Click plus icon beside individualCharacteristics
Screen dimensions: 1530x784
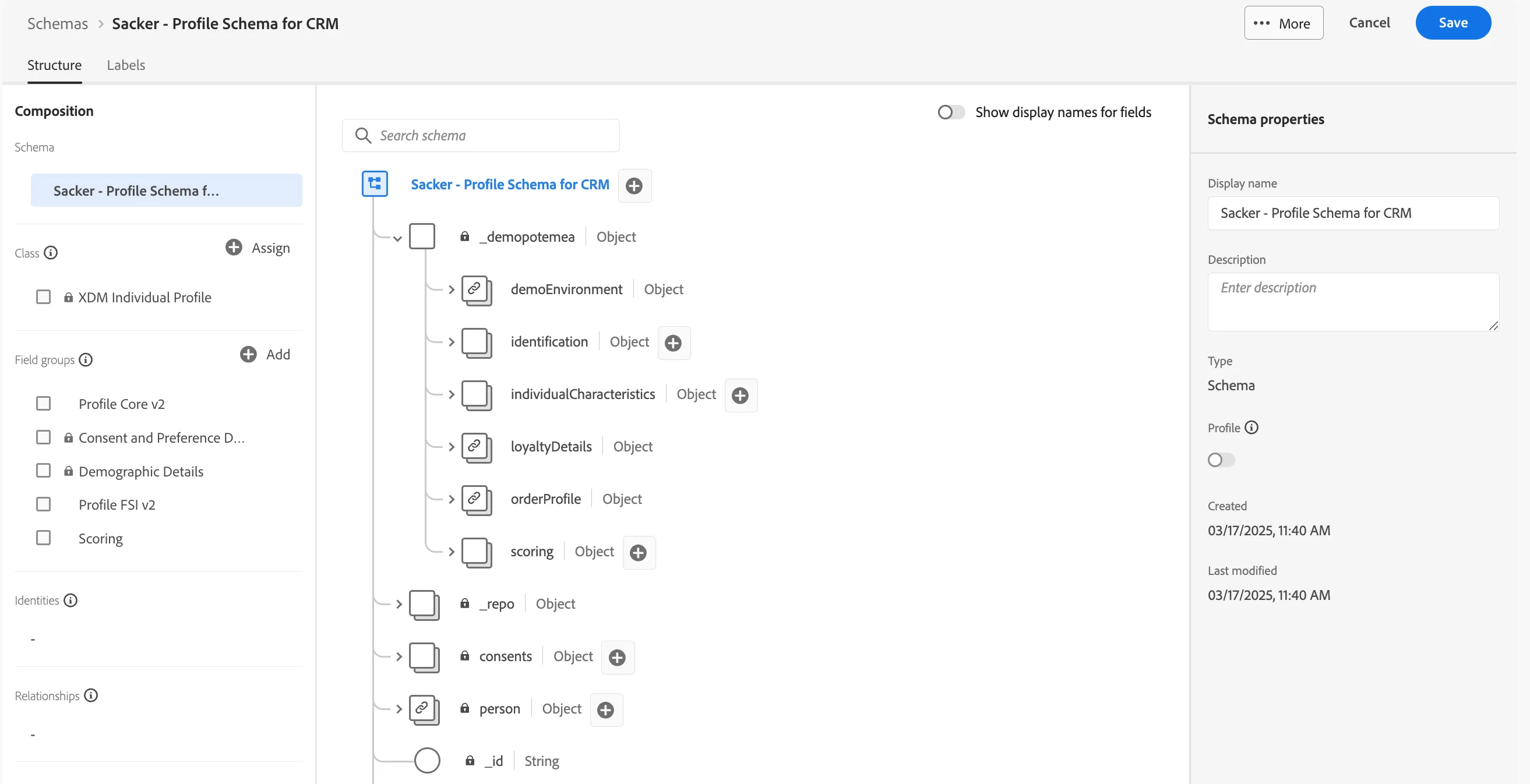[741, 395]
